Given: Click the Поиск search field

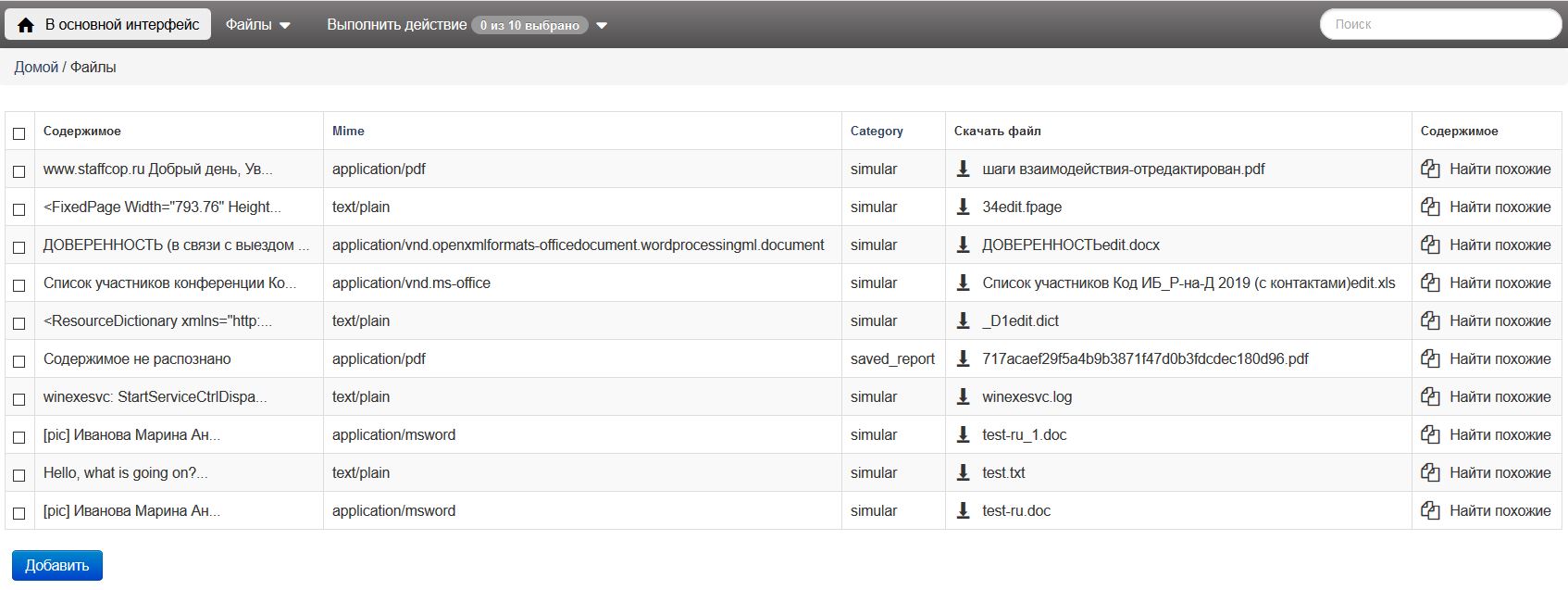Looking at the screenshot, I should pyautogui.click(x=1440, y=24).
